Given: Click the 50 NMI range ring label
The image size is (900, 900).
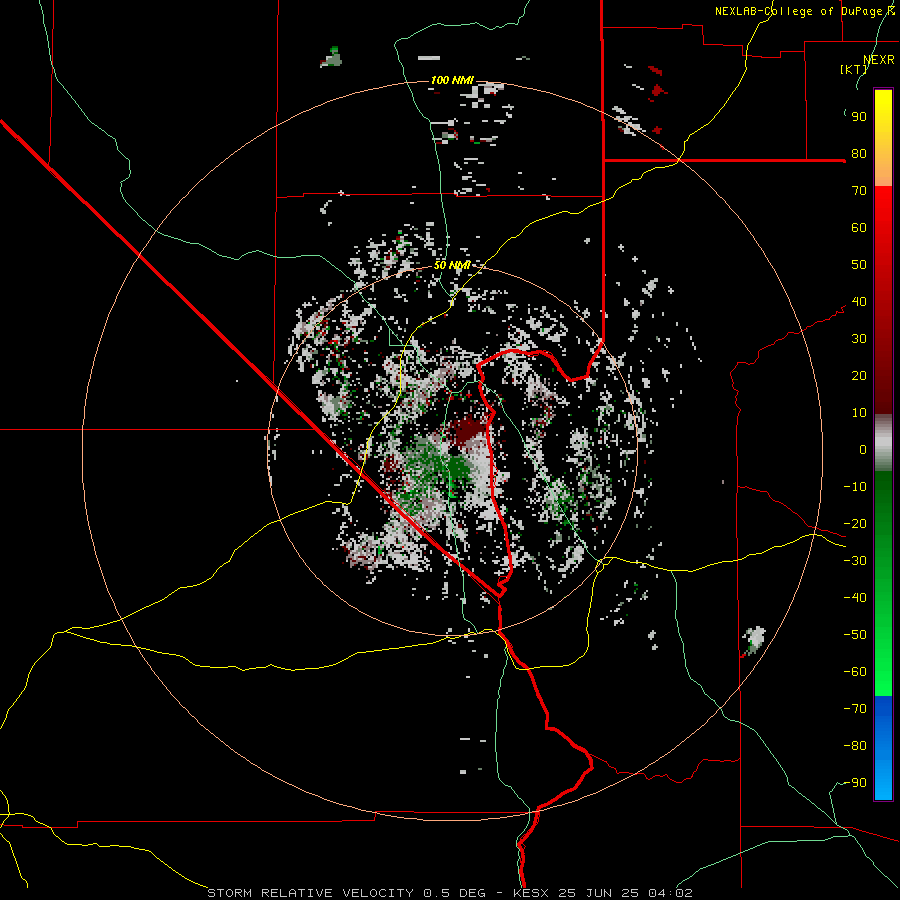Looking at the screenshot, I should pyautogui.click(x=452, y=265).
